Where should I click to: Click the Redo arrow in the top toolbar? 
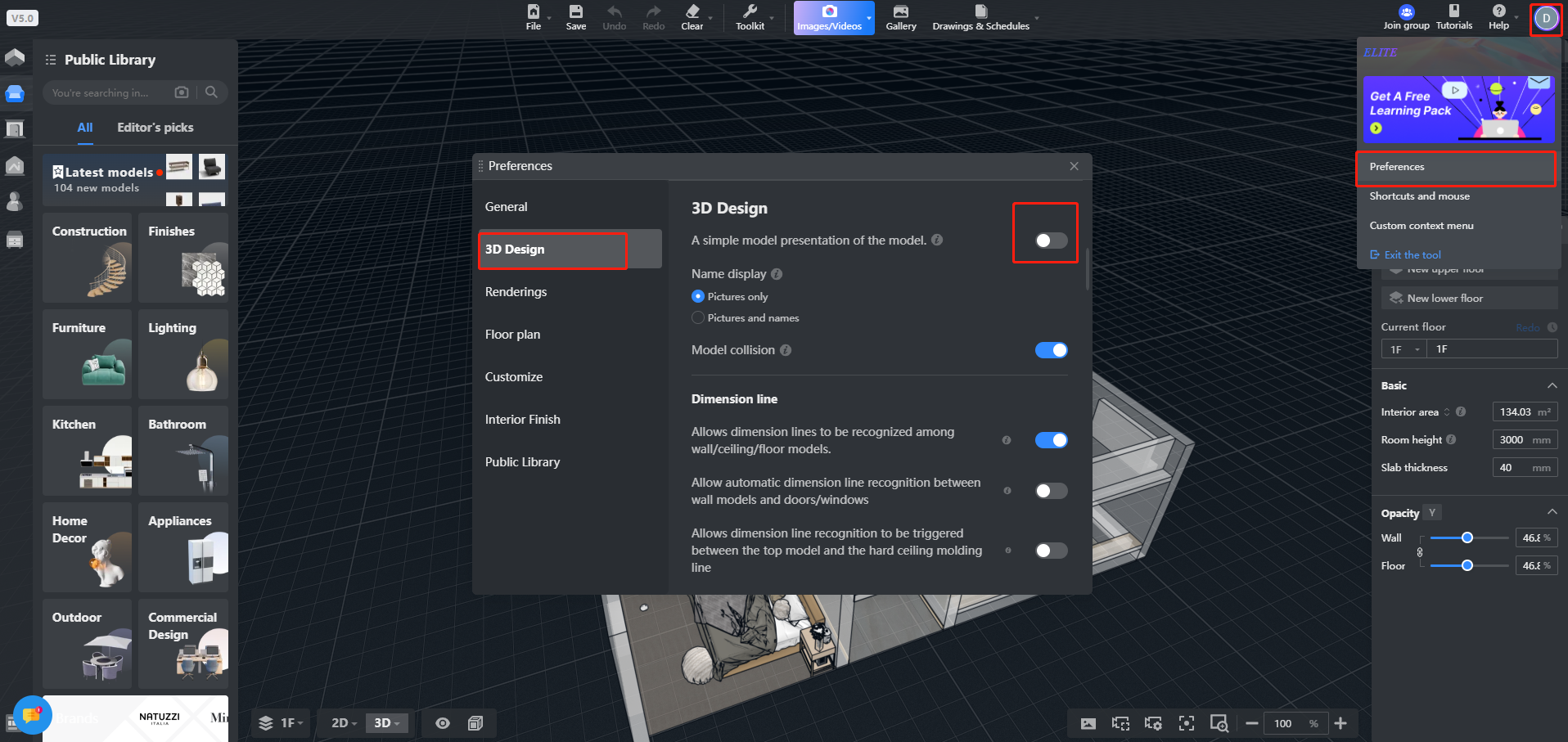point(654,11)
